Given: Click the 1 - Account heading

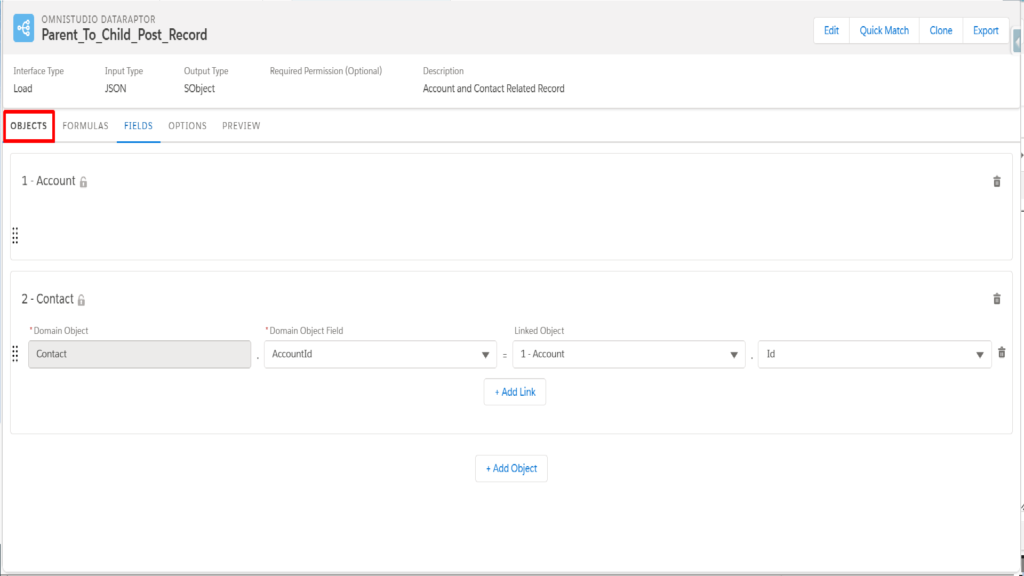Looking at the screenshot, I should click(x=48, y=181).
